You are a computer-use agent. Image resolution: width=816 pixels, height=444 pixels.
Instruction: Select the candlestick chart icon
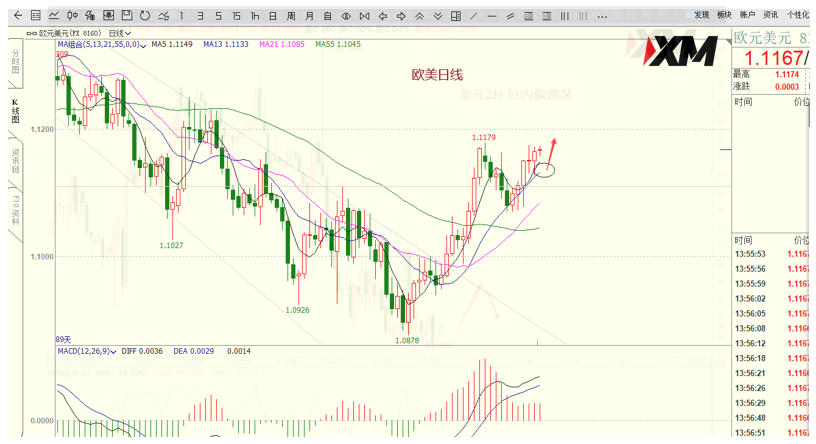coord(72,16)
